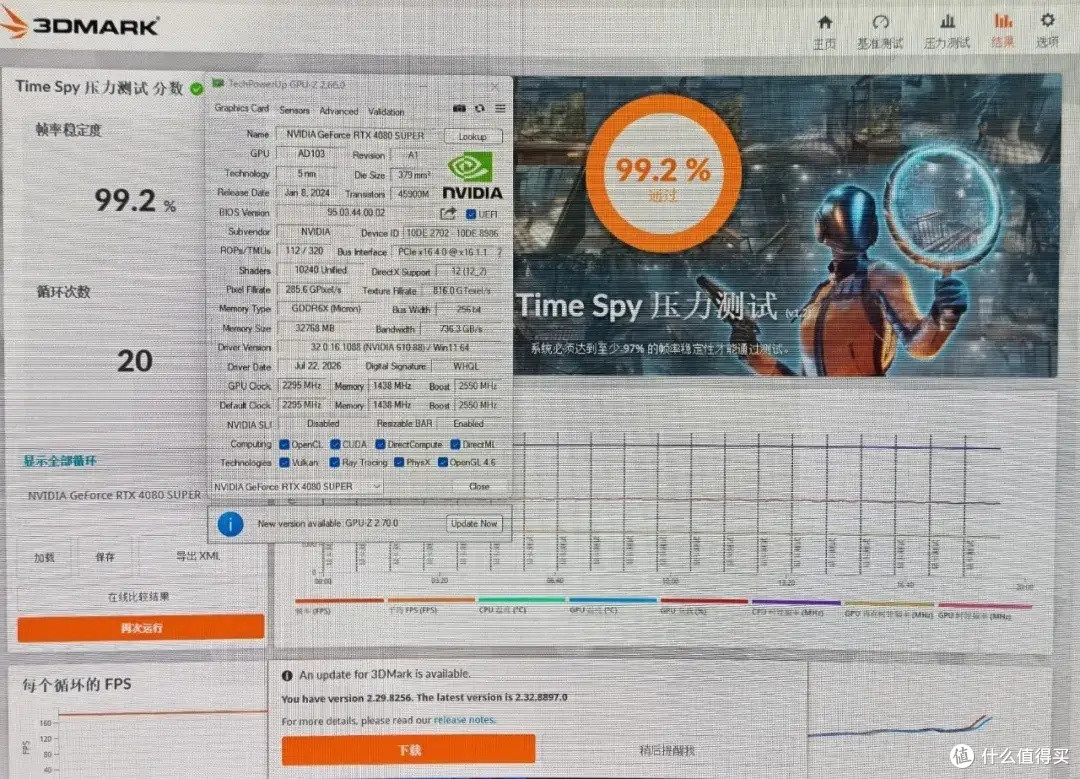Image resolution: width=1080 pixels, height=779 pixels.
Task: Click the BIOS export share icon in GPU-Z
Action: pos(448,214)
